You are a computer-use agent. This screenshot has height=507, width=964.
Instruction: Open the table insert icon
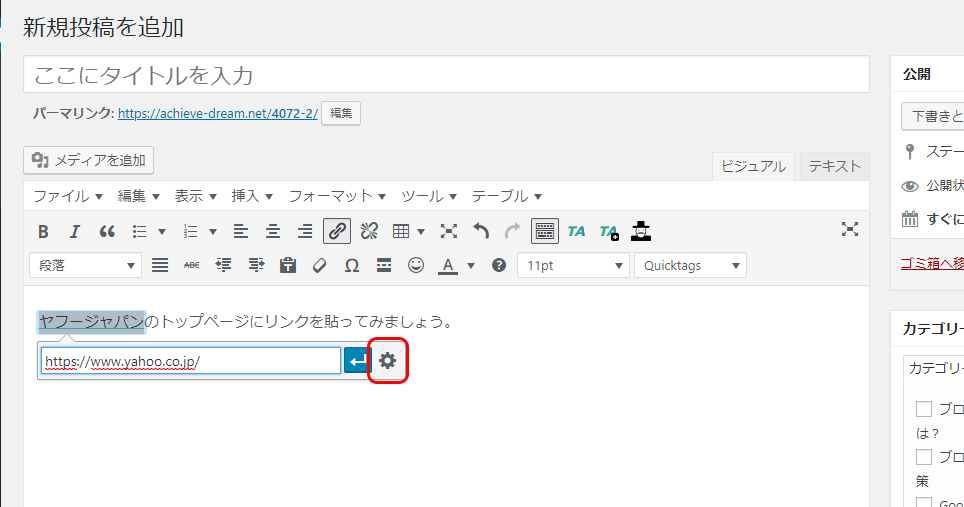pos(401,232)
